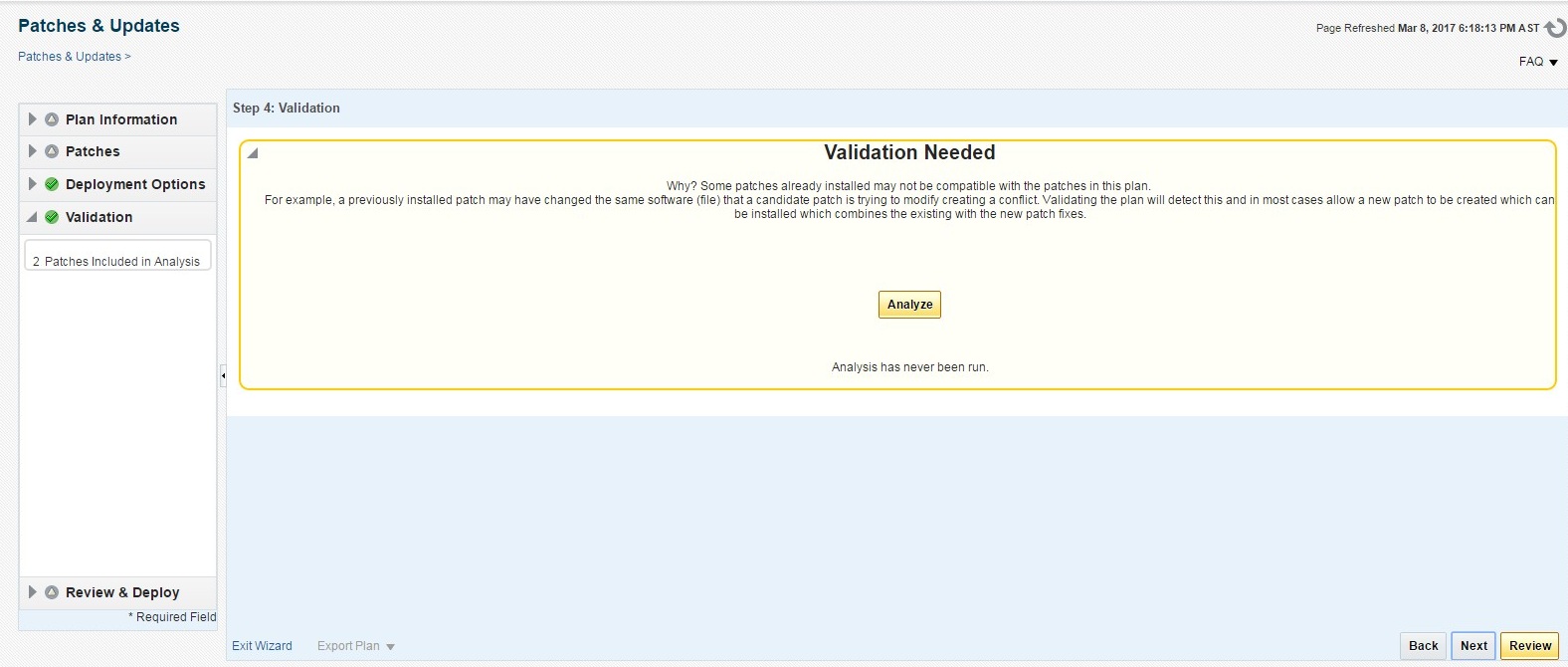This screenshot has width=1568, height=667.
Task: Collapse the Validation section triangle
Action: (x=32, y=217)
